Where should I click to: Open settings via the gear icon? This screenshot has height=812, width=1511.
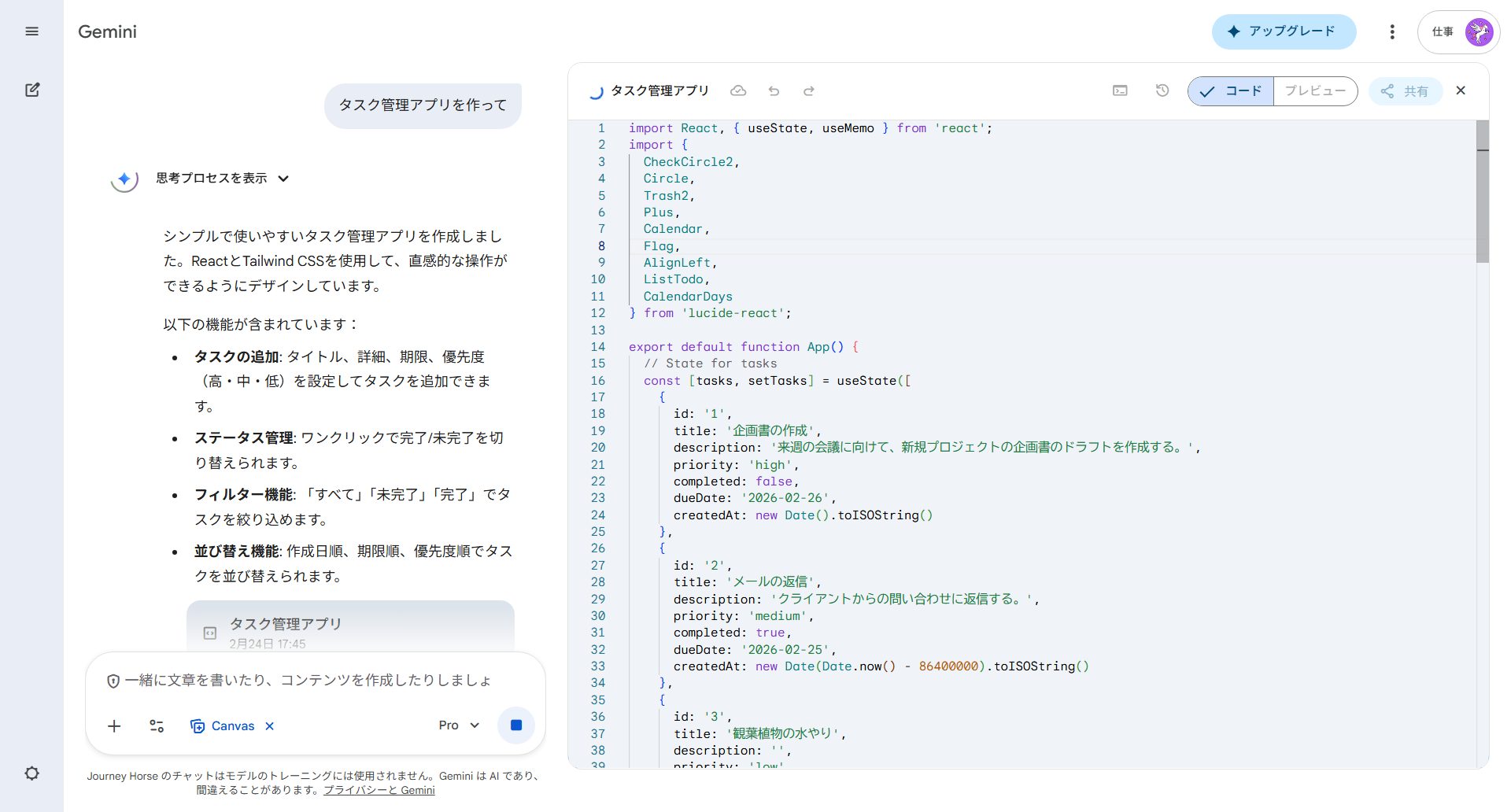32,773
